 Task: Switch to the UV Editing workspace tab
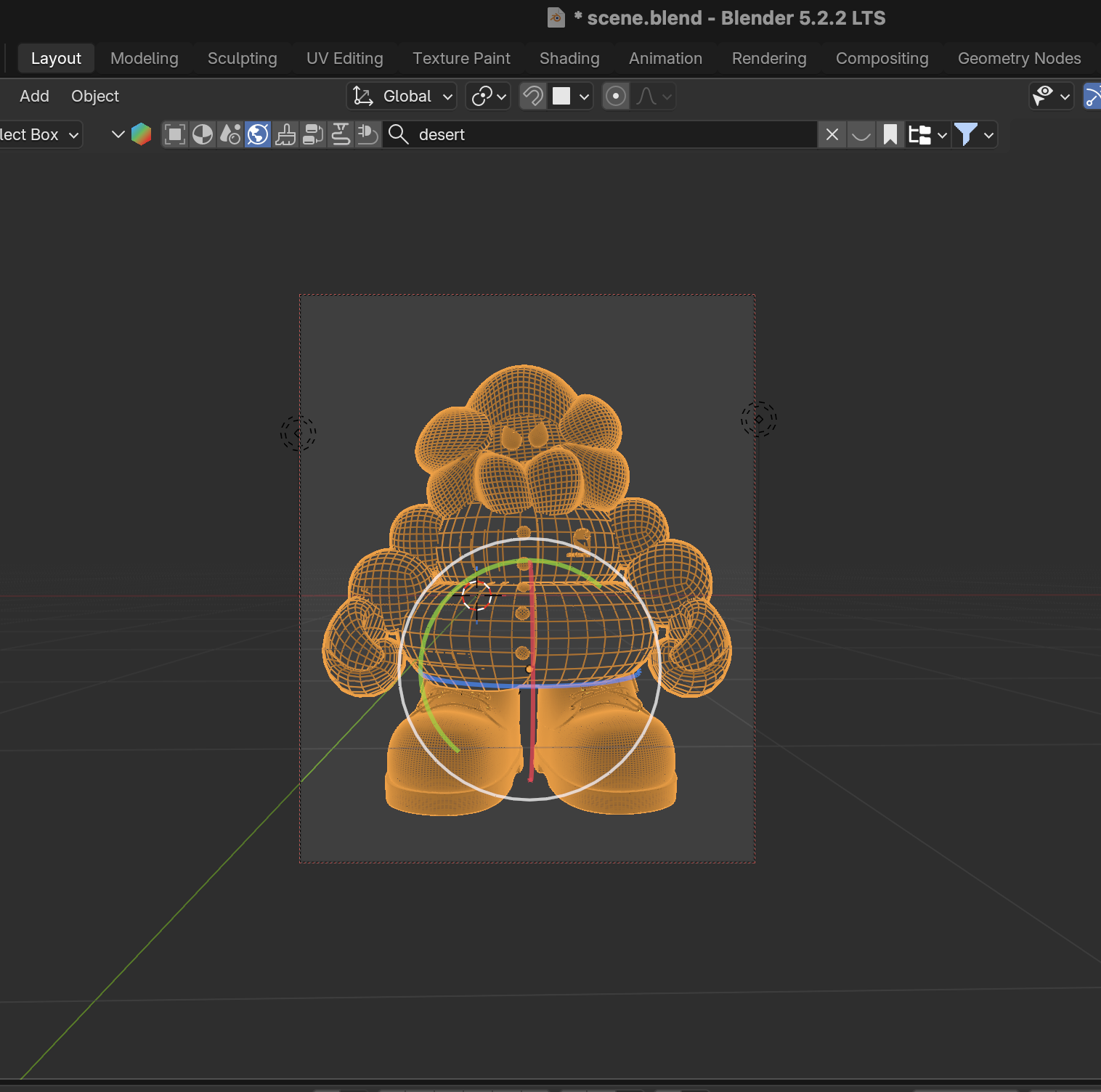345,58
